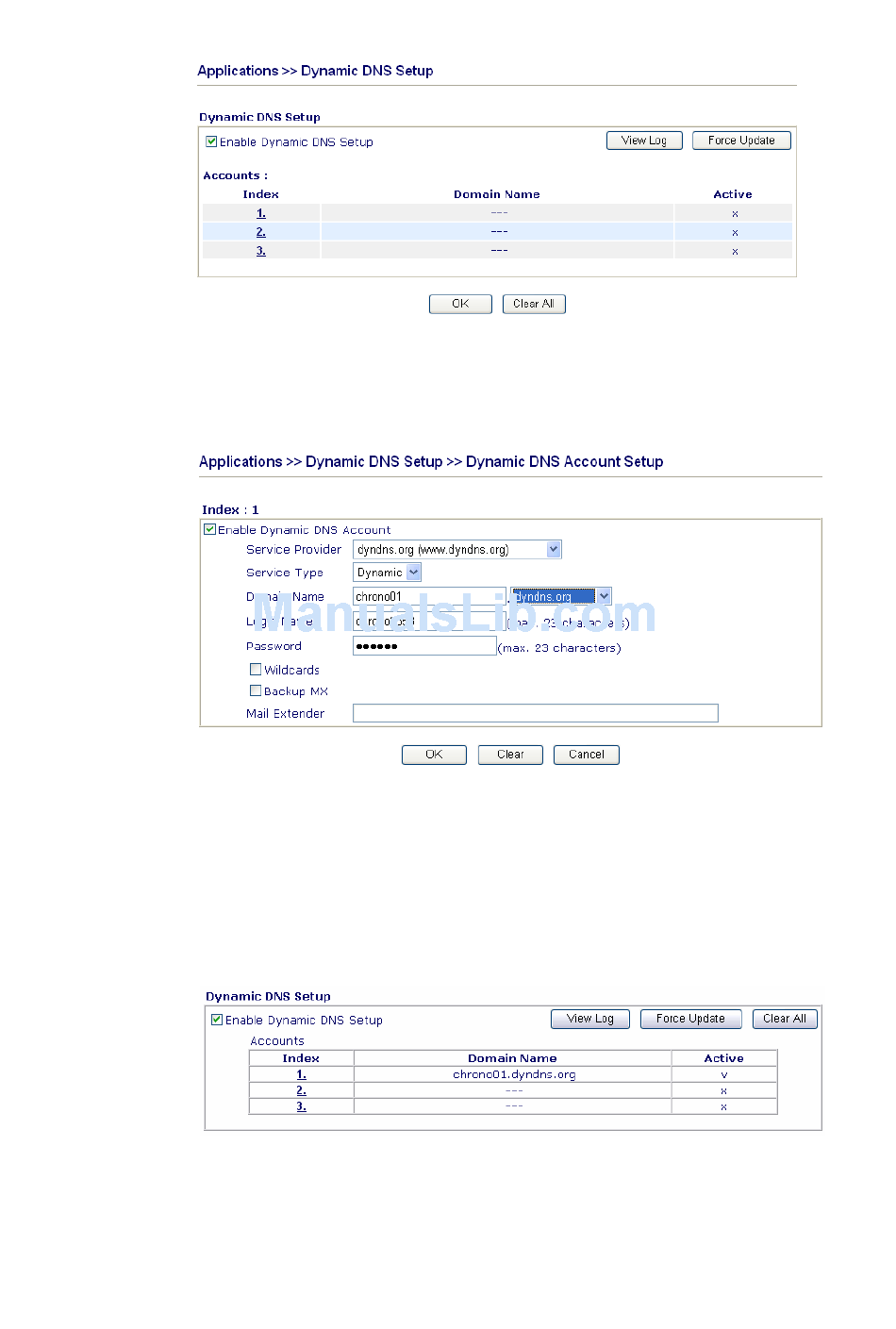Click Applications >> Dynamic DNS Setup heading at top
This screenshot has width=896, height=1329.
(315, 71)
